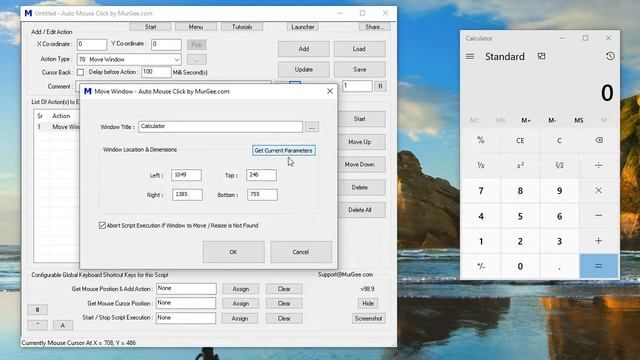The height and width of the screenshot is (360, 640).
Task: Click Delete All button
Action: (x=360, y=210)
